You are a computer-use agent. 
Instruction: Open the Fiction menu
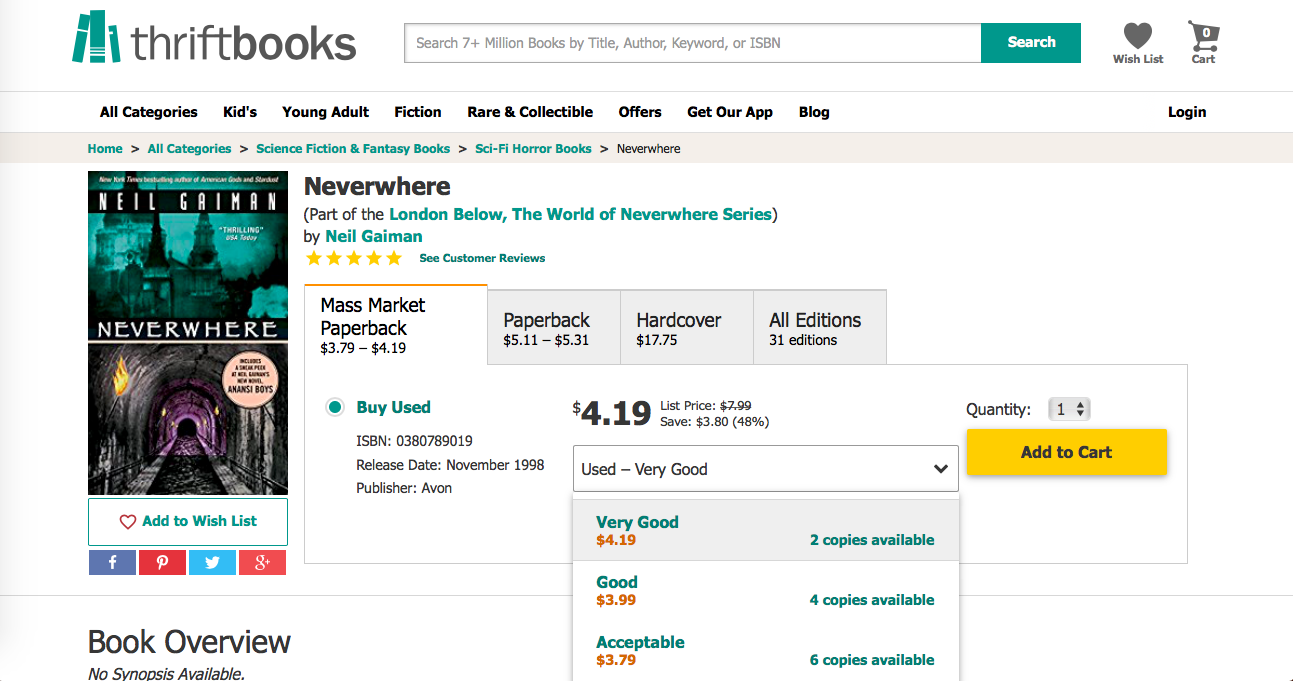point(418,112)
